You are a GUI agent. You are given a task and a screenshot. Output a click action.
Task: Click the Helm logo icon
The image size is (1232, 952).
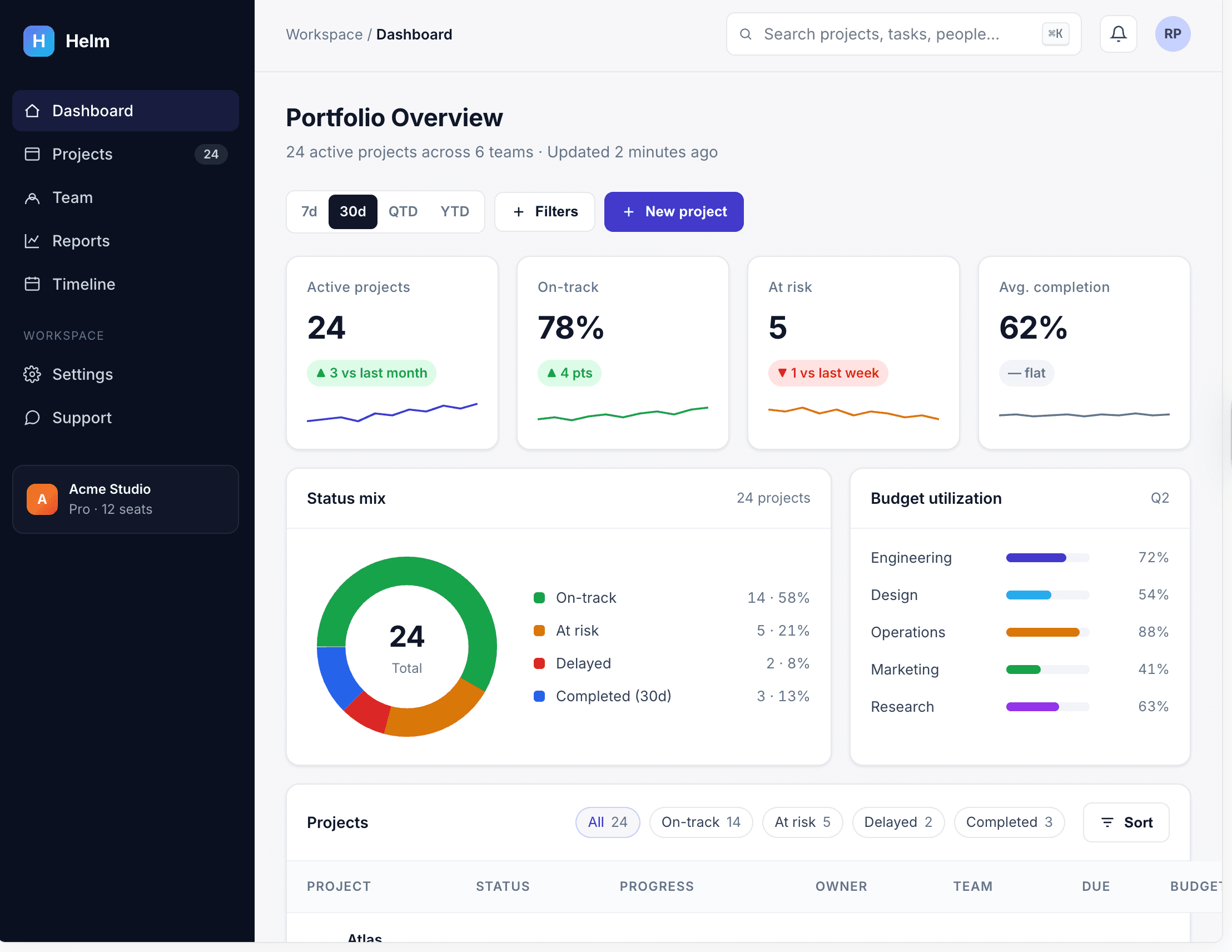[x=39, y=41]
